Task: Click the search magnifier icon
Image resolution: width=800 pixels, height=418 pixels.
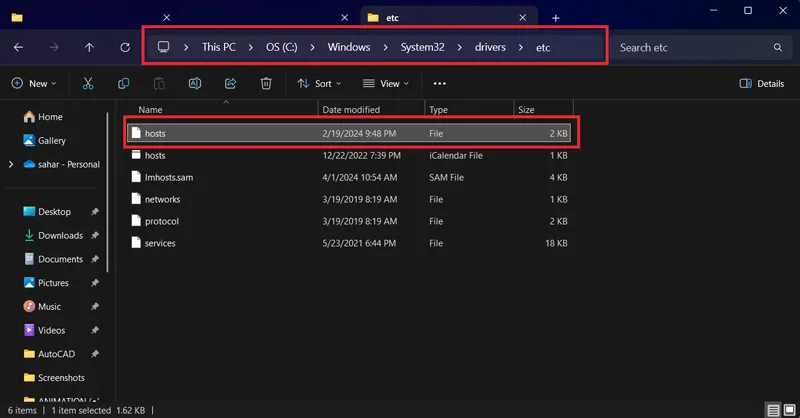Action: tap(778, 47)
